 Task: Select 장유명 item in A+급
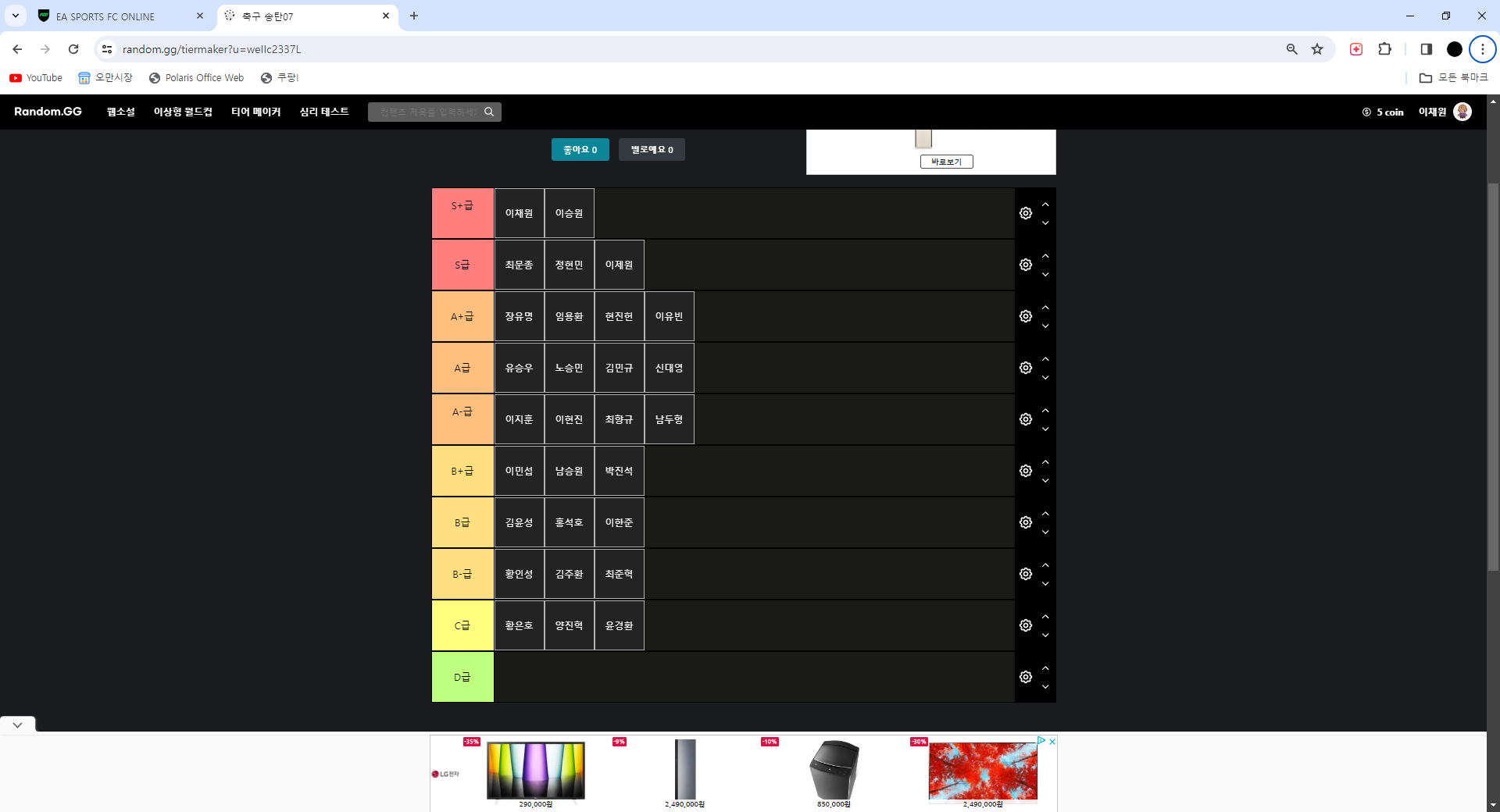point(520,316)
